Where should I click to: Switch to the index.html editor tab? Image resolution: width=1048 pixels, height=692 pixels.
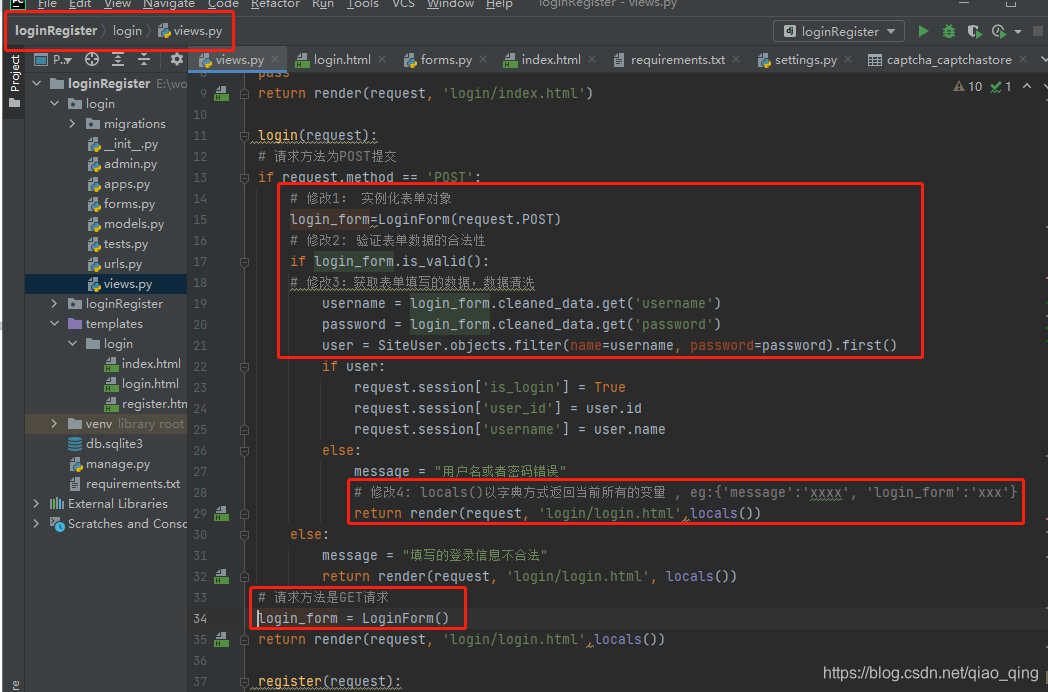click(x=550, y=60)
